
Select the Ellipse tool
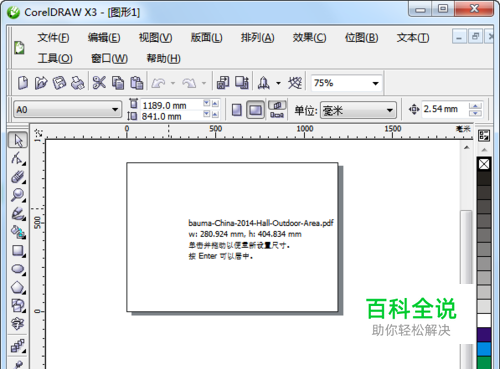coord(18,269)
